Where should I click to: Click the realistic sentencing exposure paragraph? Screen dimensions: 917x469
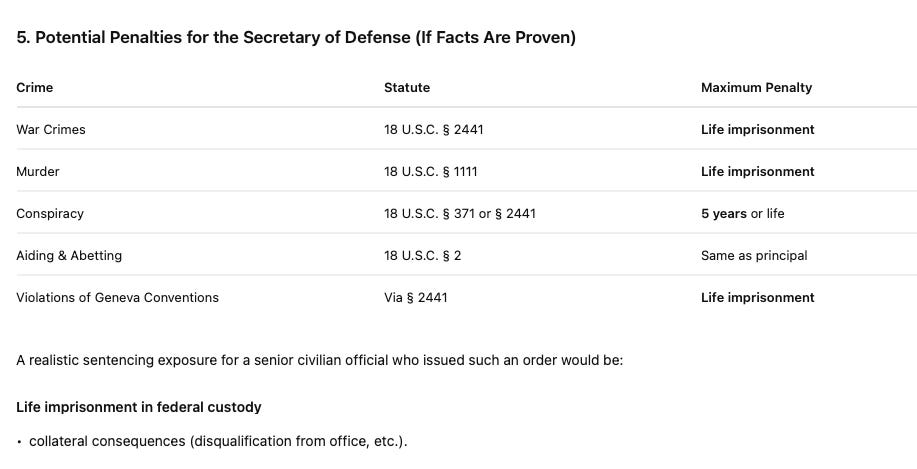[320, 360]
